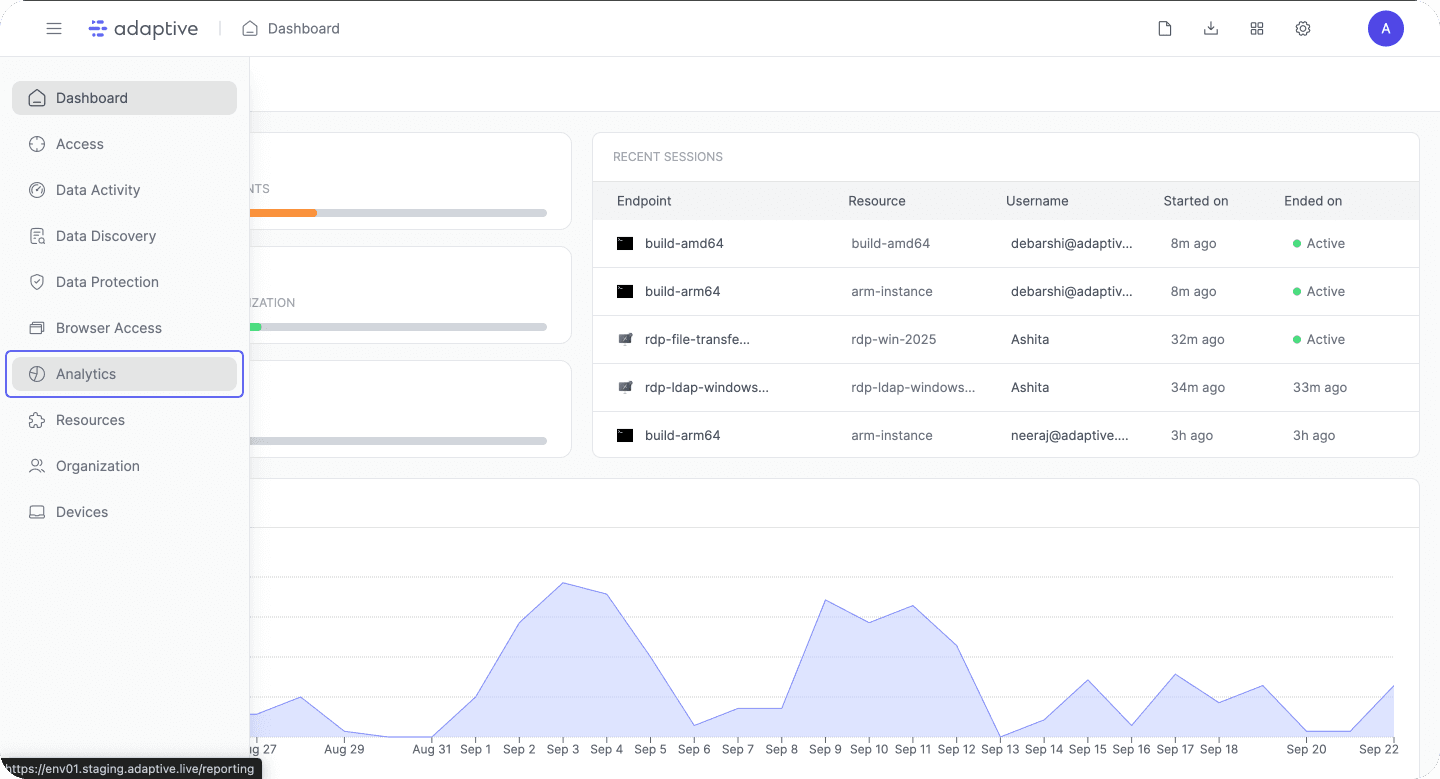Open the build-amd64 endpoint row
This screenshot has width=1440, height=779.
coord(1006,243)
